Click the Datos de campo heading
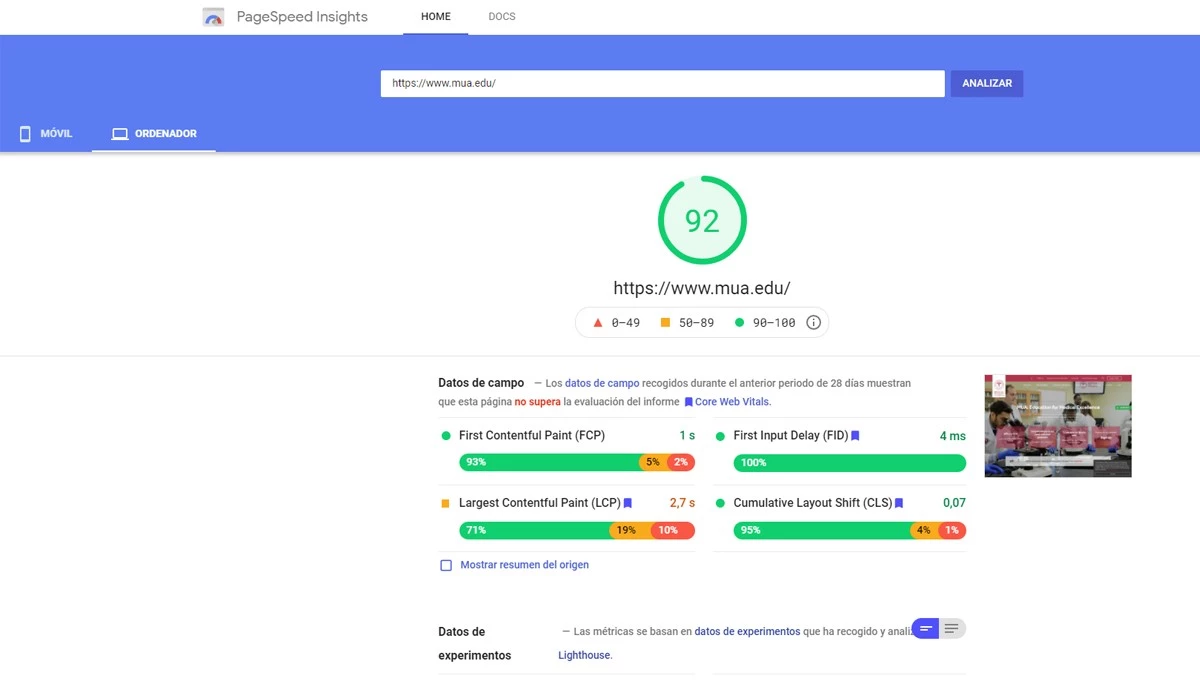The image size is (1200, 685). [481, 383]
